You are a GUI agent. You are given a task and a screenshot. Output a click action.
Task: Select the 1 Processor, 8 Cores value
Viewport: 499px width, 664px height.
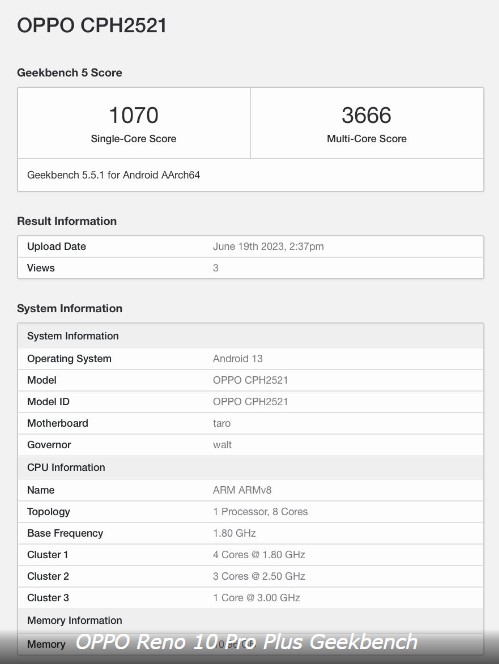[260, 512]
